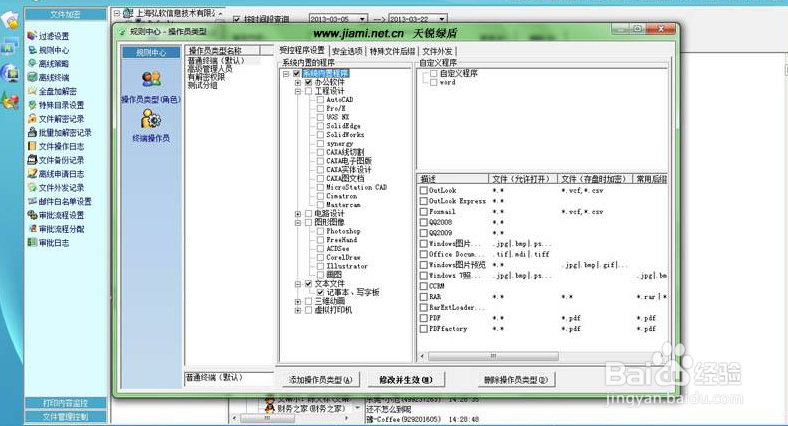
Task: Select 财务之家 entry in background window
Action: pyautogui.click(x=311, y=409)
